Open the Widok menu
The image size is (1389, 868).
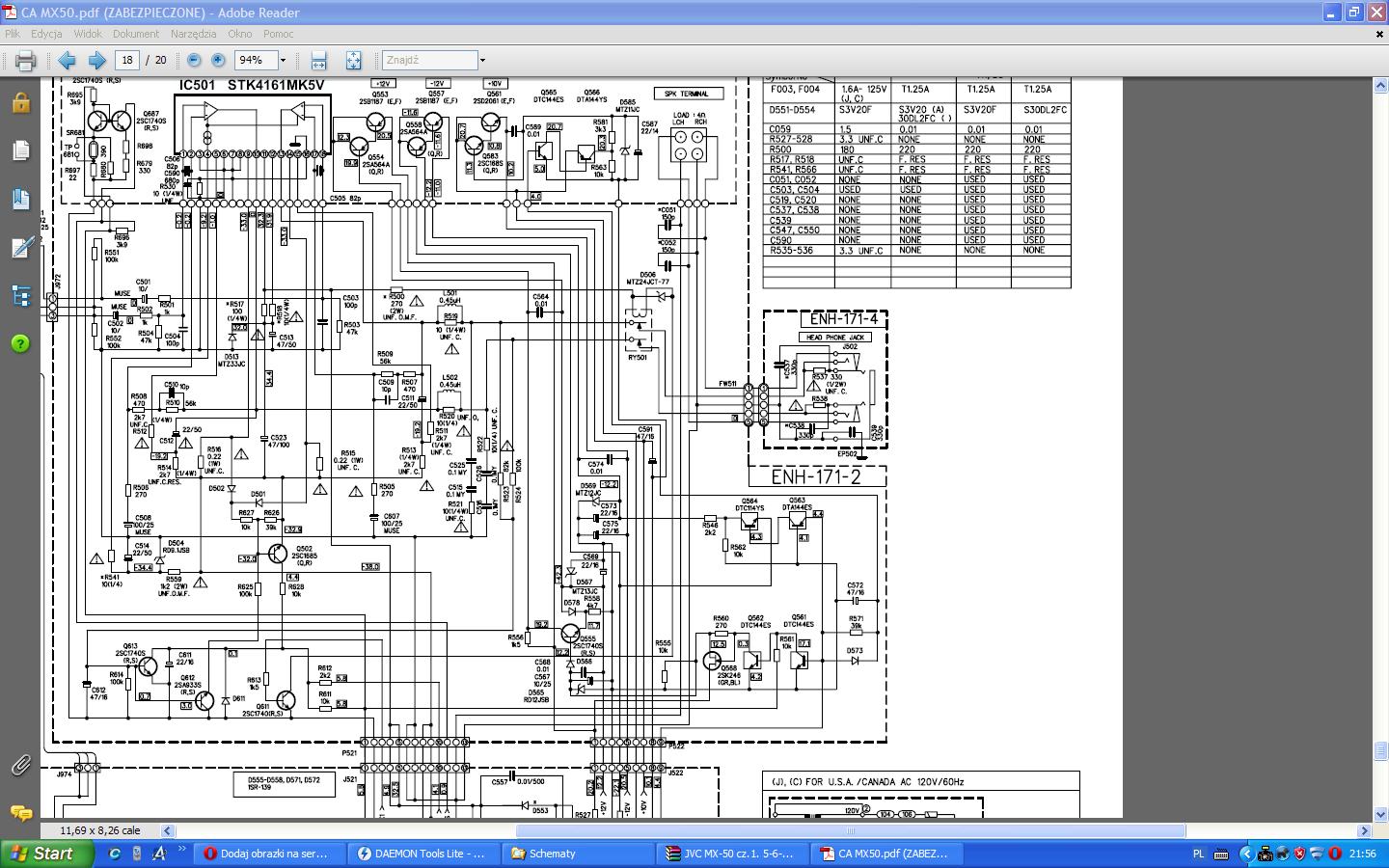point(88,34)
